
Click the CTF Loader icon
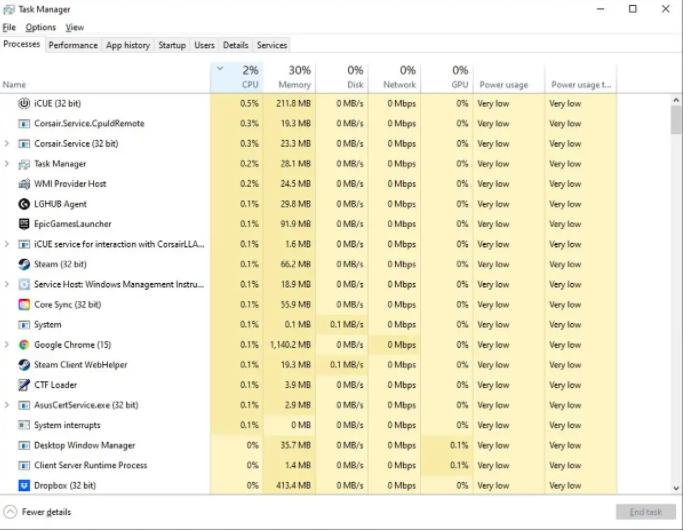pos(24,385)
